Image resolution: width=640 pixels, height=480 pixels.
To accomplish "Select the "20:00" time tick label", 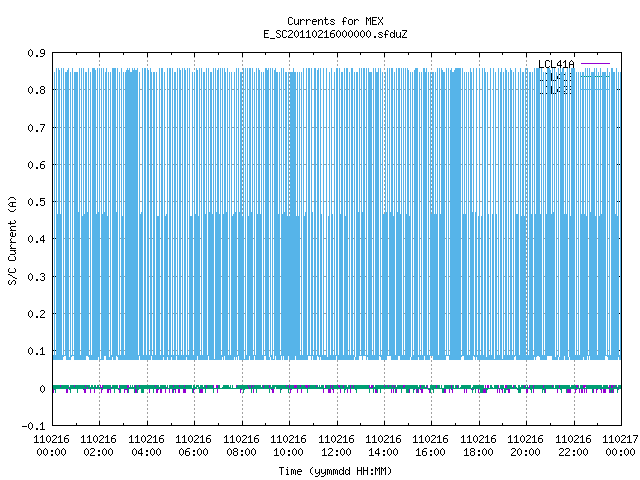I will (525, 452).
